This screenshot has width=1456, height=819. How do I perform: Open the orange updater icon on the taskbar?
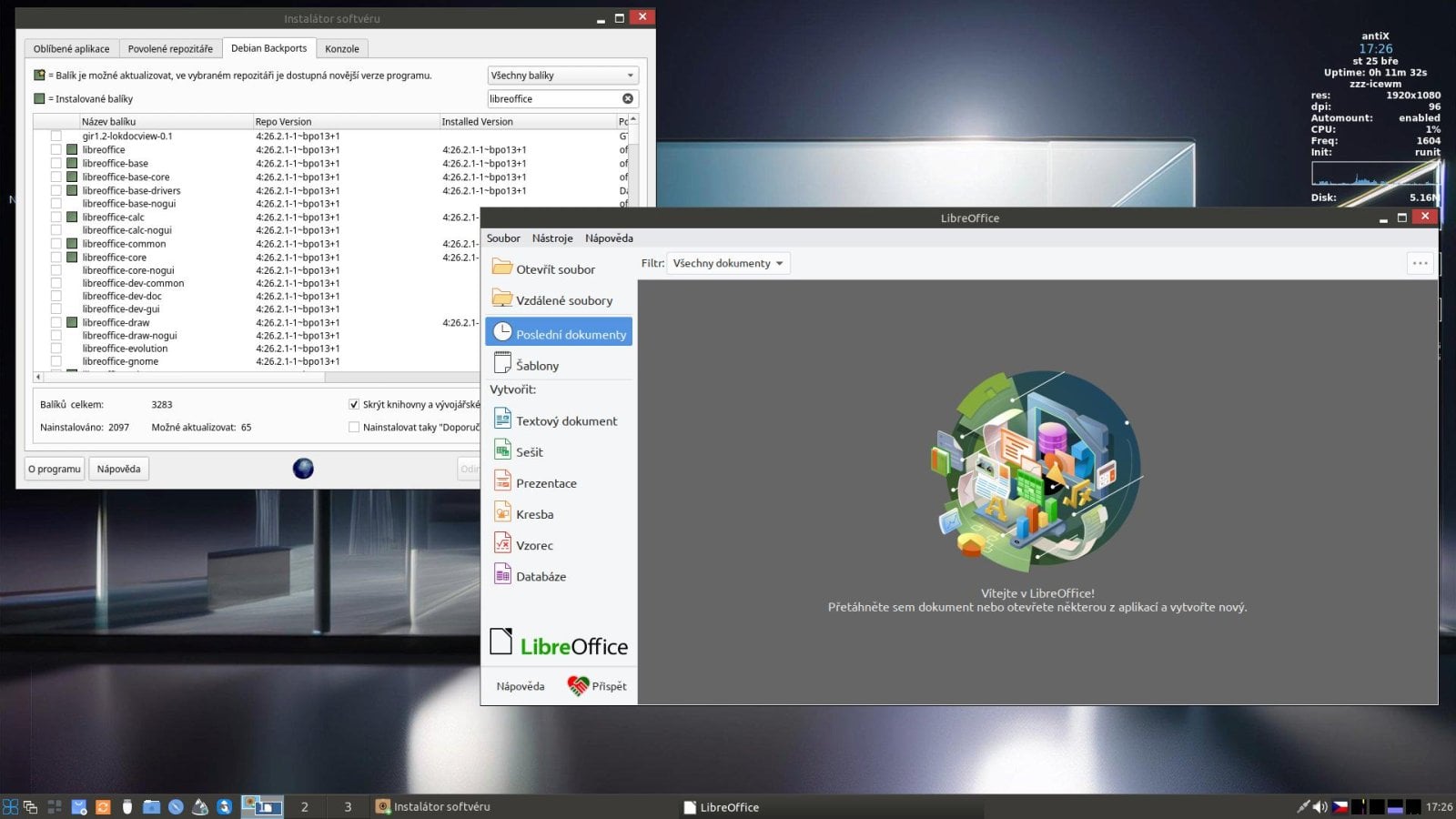coord(103,806)
